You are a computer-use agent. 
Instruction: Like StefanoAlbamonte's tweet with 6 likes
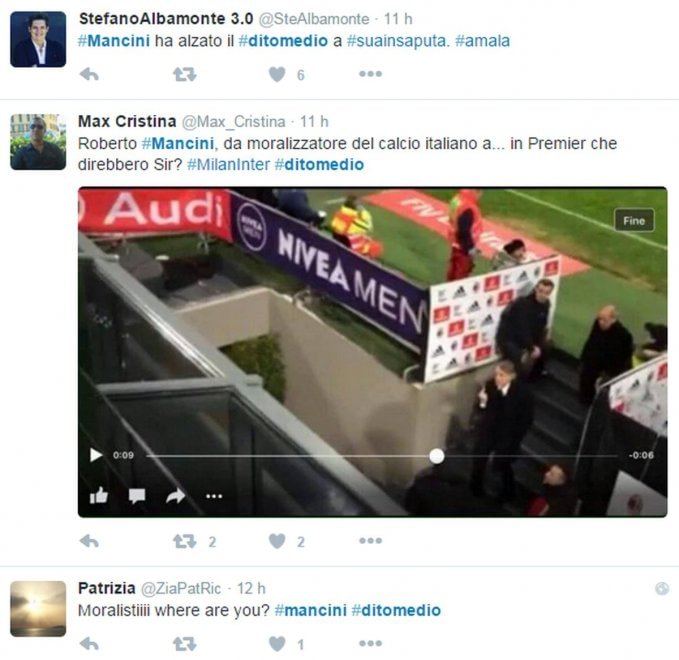[277, 74]
